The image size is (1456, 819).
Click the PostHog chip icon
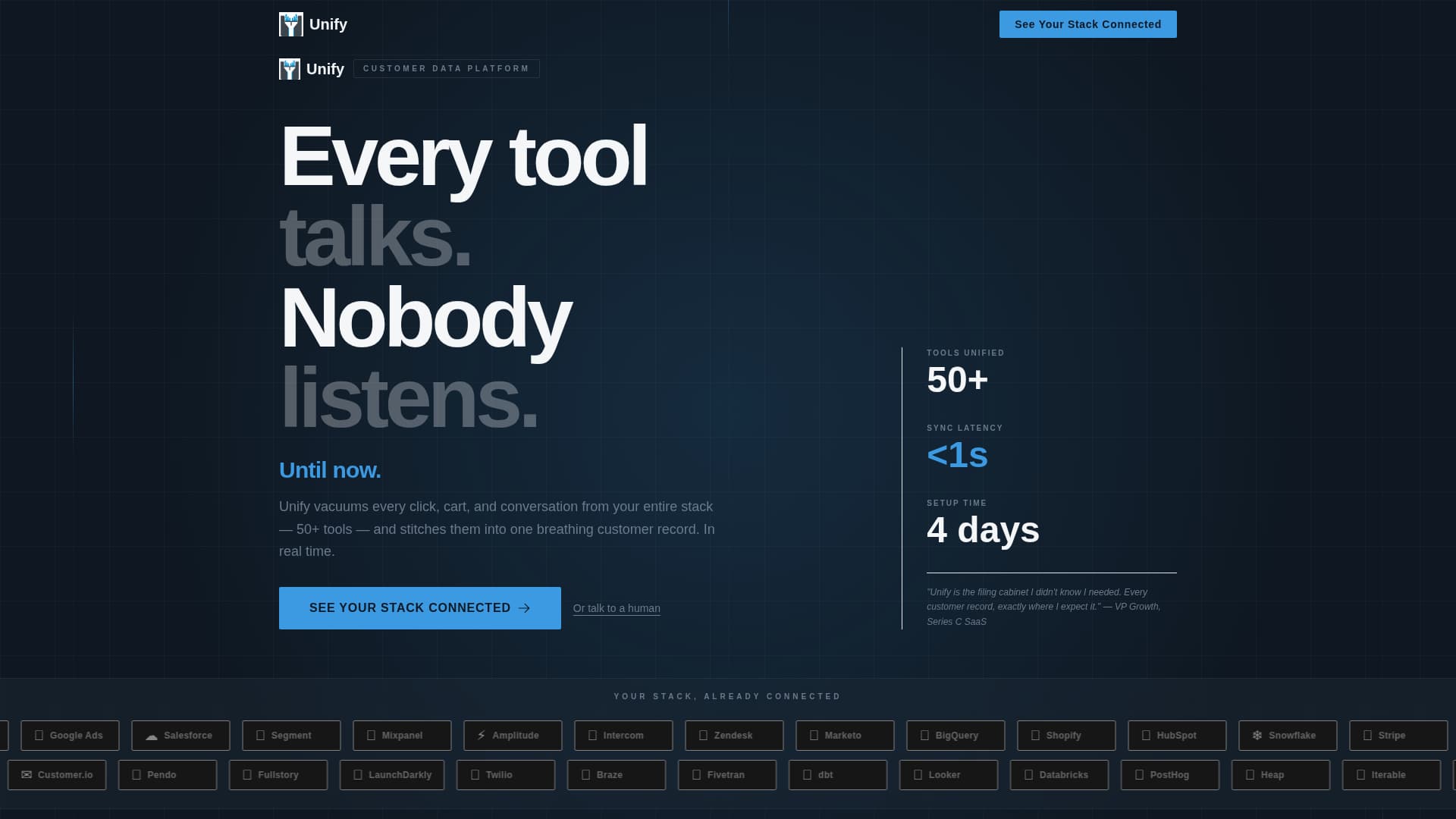[1140, 775]
